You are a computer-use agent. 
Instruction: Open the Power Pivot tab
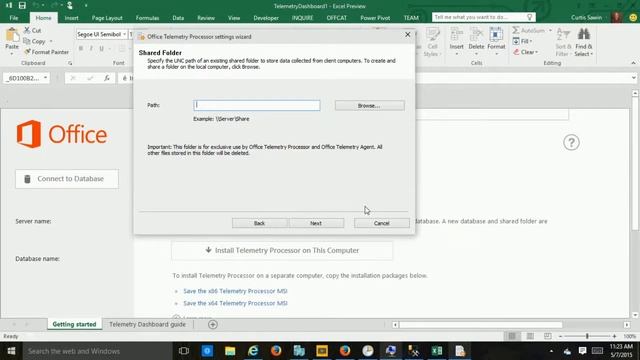click(375, 18)
